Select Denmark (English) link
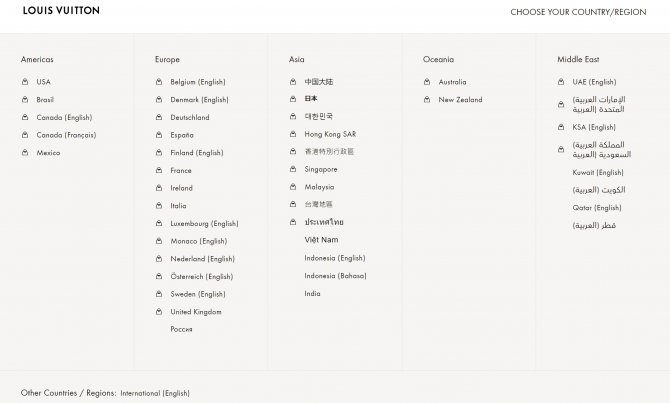This screenshot has width=670, height=403. click(200, 100)
